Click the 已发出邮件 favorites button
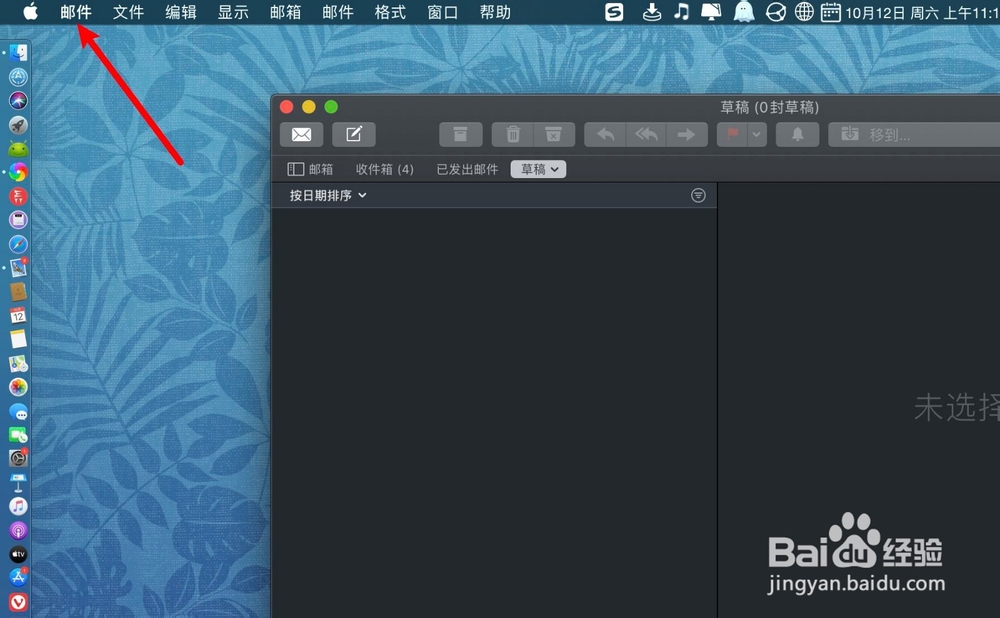1000x618 pixels. (466, 169)
